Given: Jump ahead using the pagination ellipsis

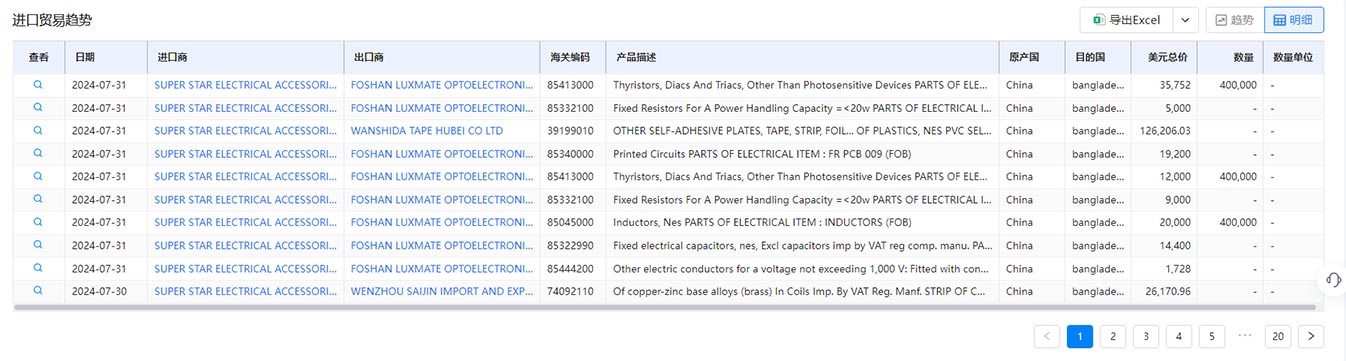Looking at the screenshot, I should click(x=1245, y=336).
